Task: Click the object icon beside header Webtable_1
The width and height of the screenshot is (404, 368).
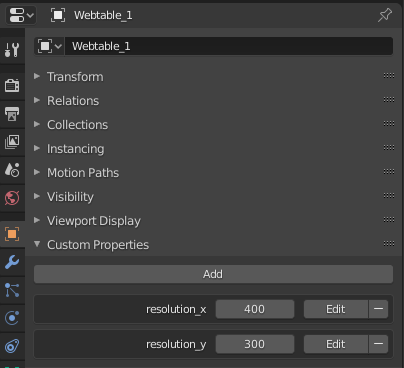Action: pos(58,15)
